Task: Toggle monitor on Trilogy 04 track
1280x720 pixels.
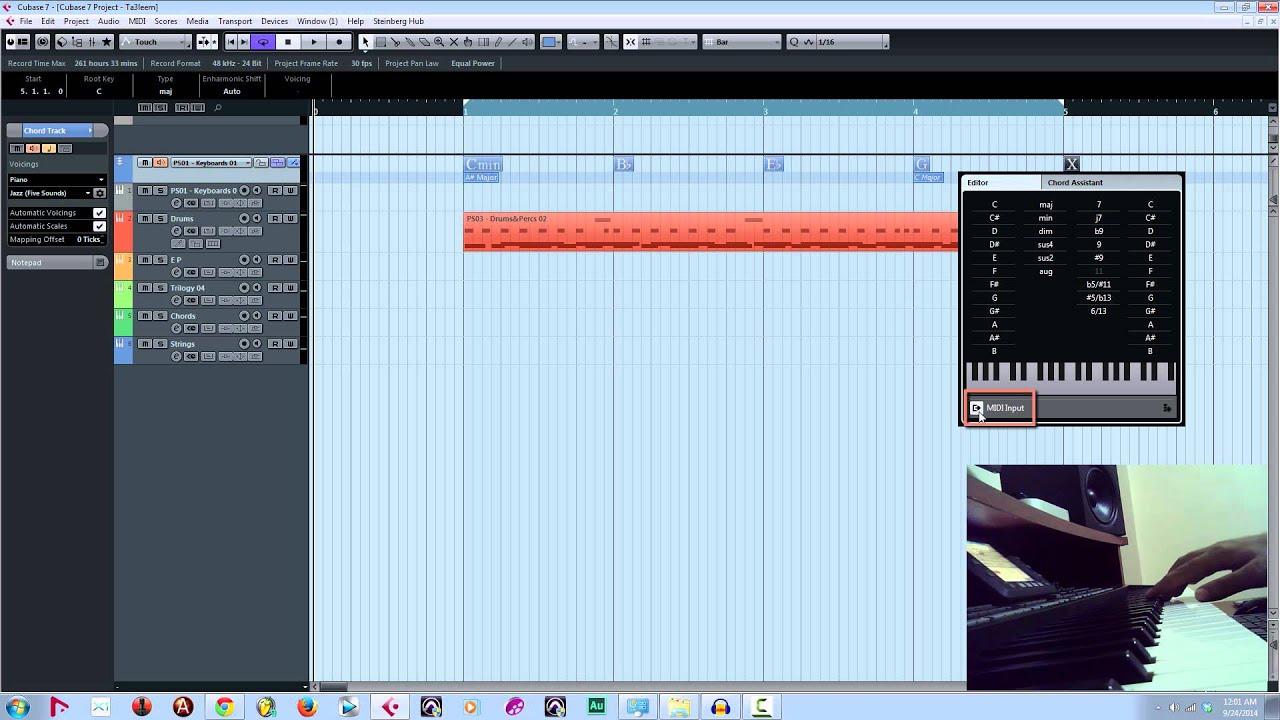Action: tap(257, 288)
